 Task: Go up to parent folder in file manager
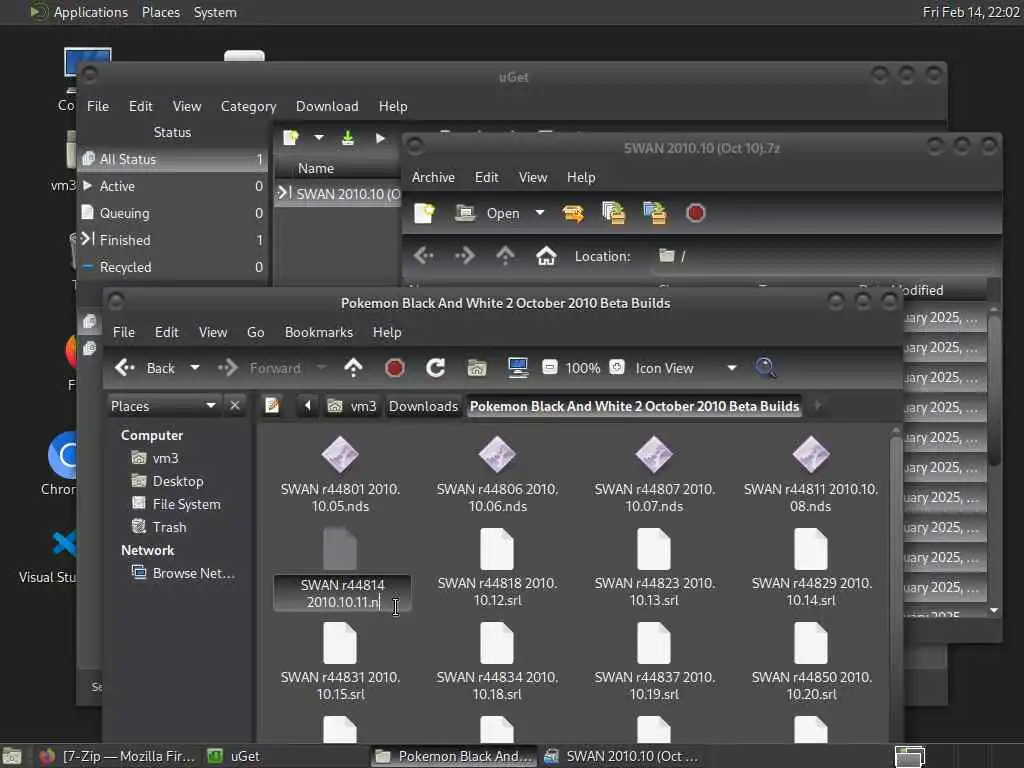(353, 368)
